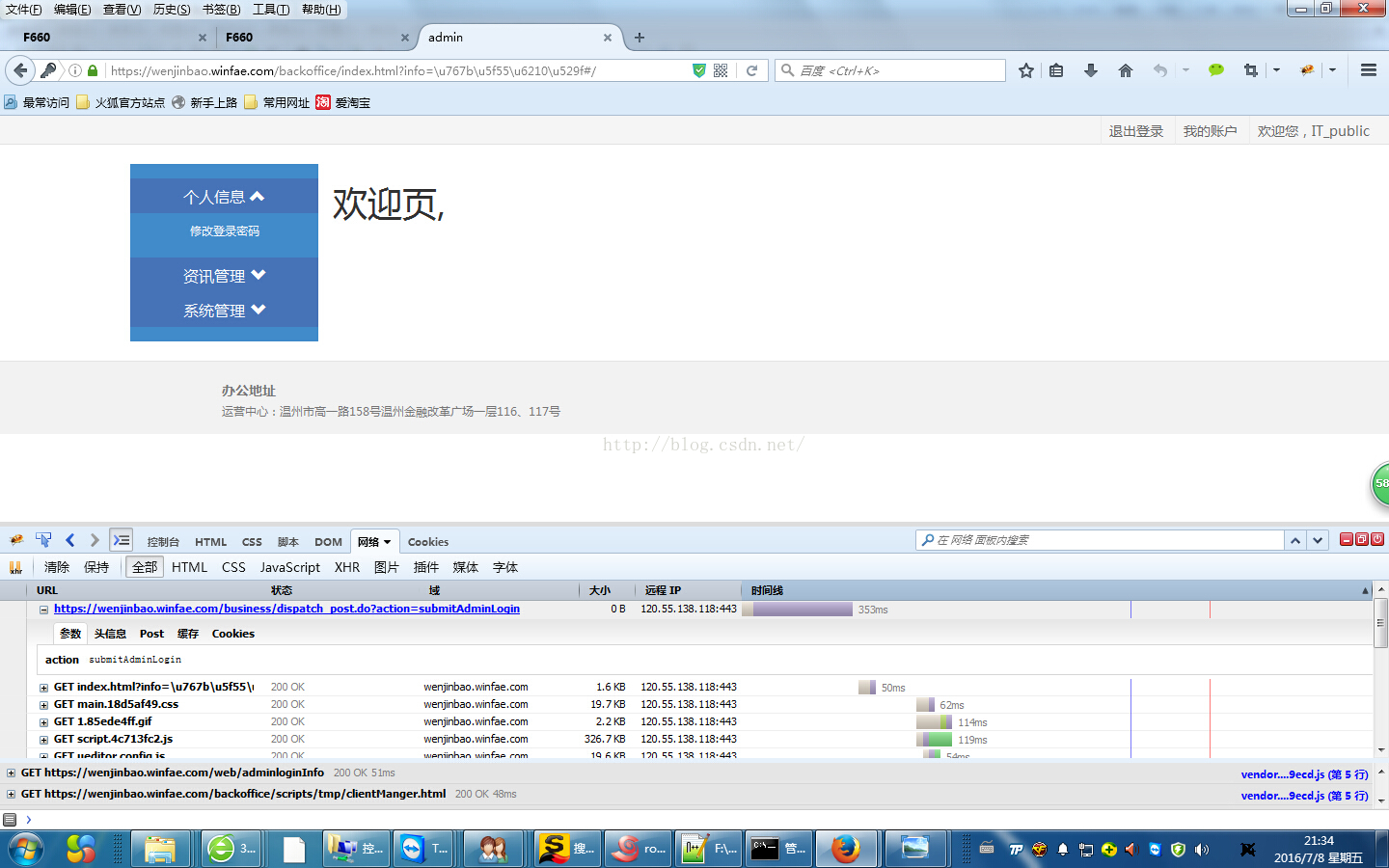Open a new browser tab
This screenshot has height=868, width=1389.
pyautogui.click(x=640, y=38)
